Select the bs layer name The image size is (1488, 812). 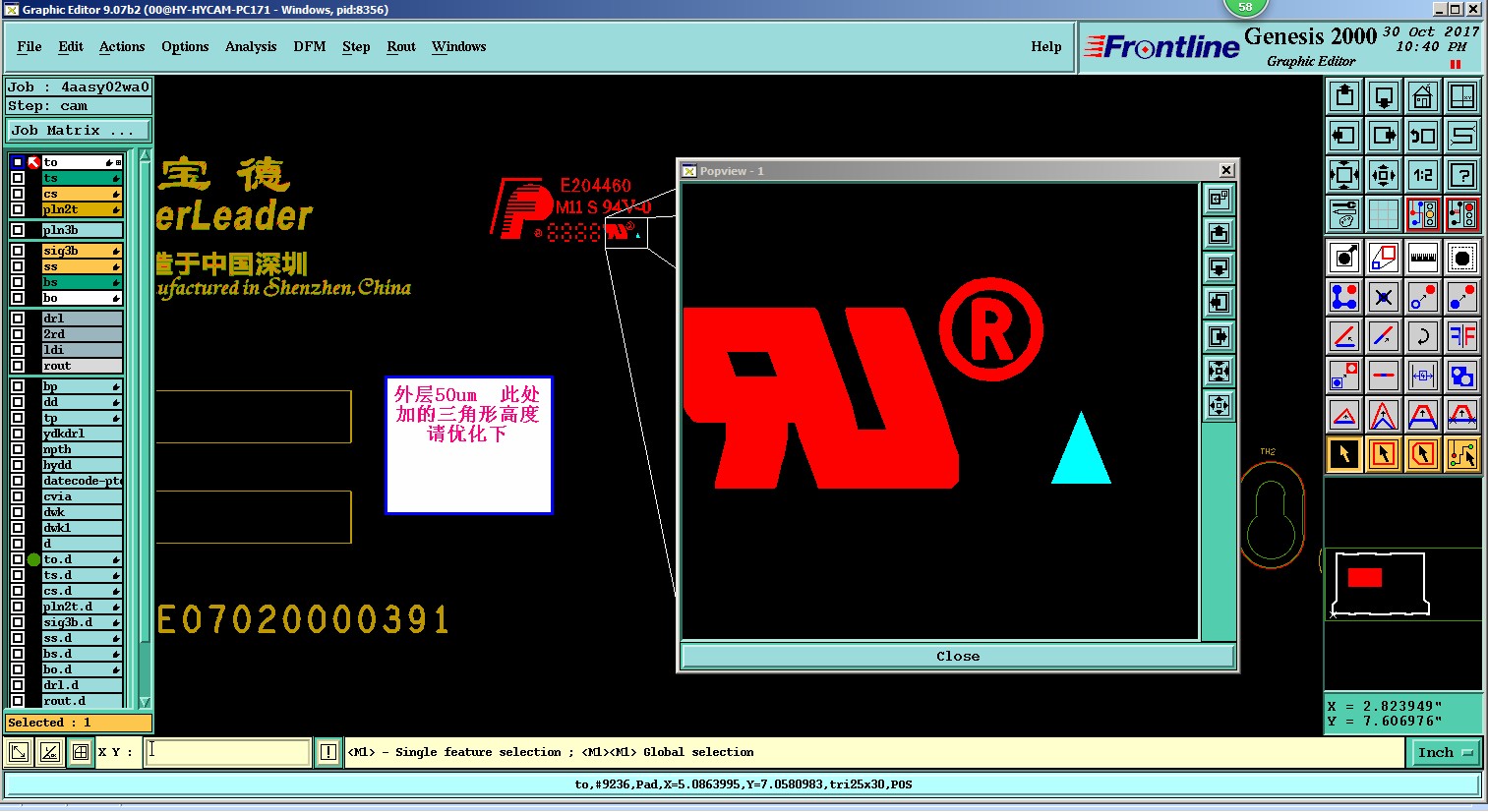tap(82, 282)
